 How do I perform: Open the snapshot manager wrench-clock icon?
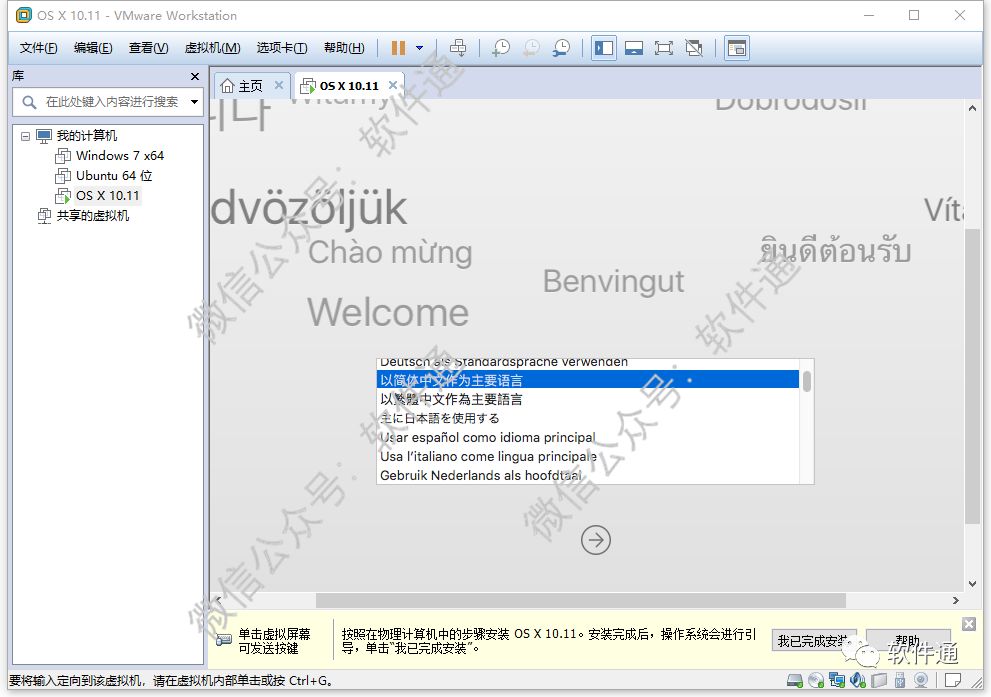click(x=561, y=48)
